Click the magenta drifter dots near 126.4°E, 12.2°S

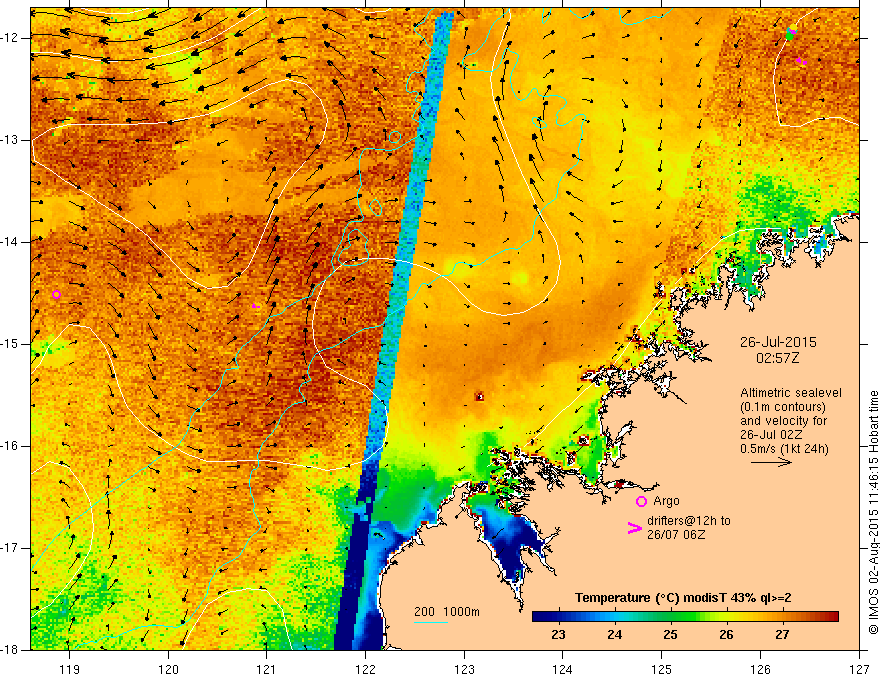click(x=801, y=61)
